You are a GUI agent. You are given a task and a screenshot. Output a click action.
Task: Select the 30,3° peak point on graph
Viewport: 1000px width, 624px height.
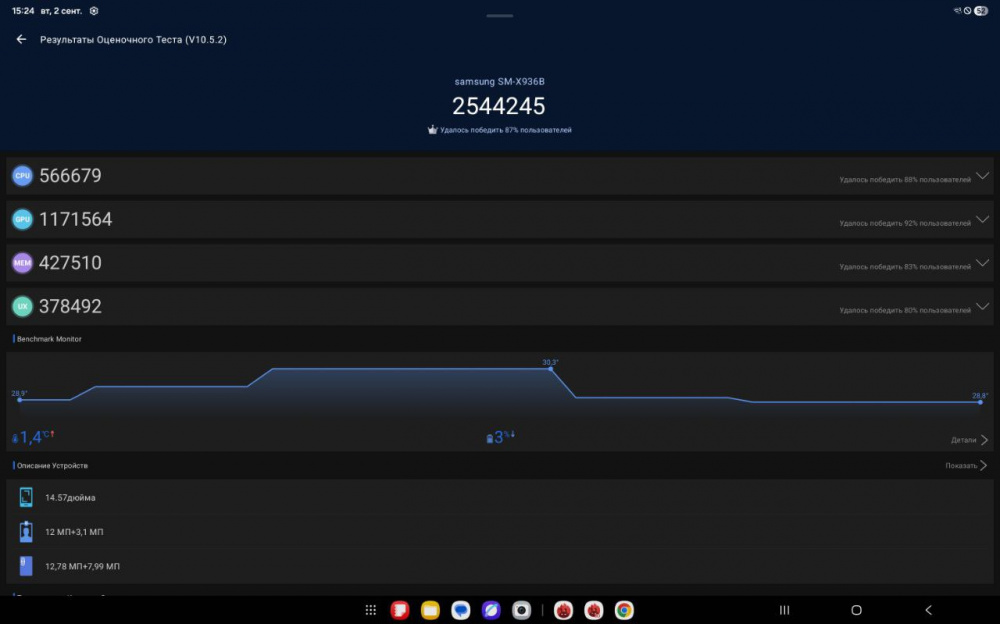click(x=550, y=368)
